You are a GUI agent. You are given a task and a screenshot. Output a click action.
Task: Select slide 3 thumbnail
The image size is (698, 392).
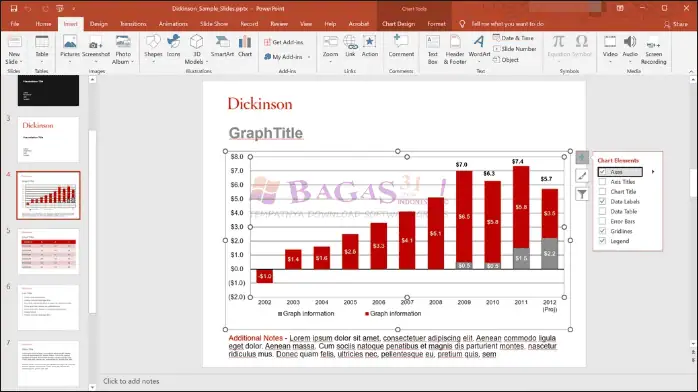point(48,139)
